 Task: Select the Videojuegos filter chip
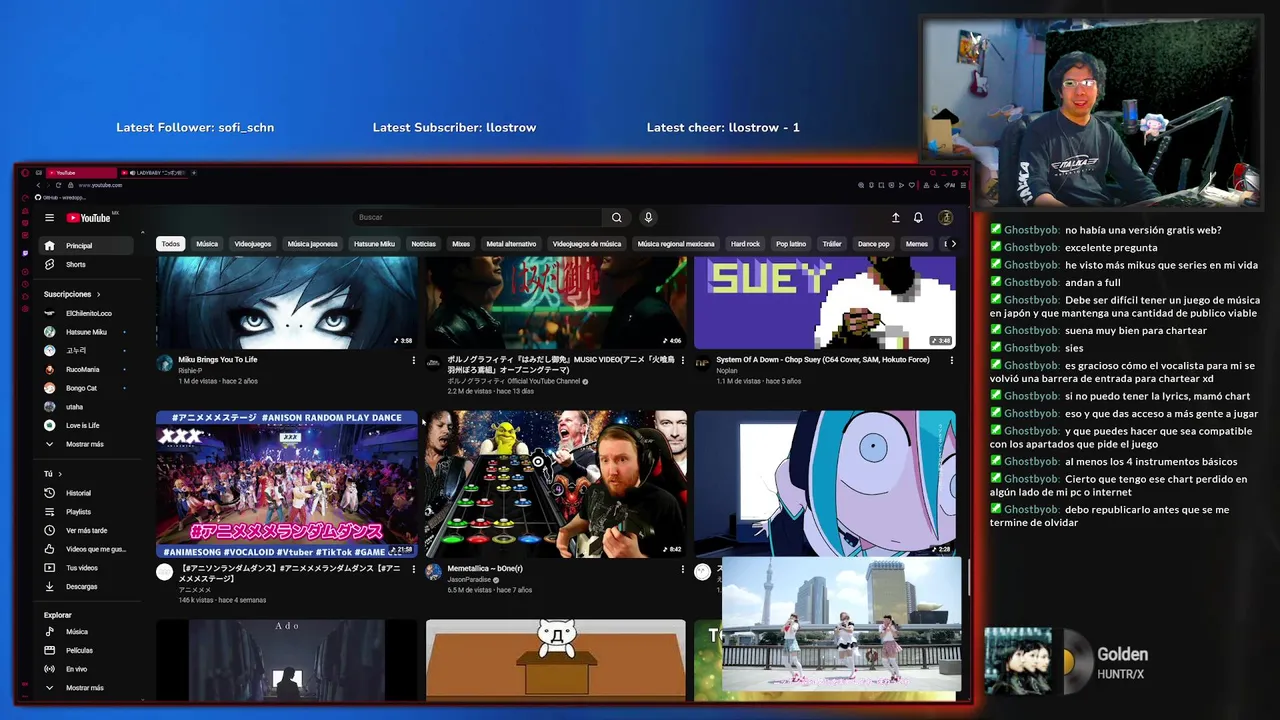tap(253, 244)
